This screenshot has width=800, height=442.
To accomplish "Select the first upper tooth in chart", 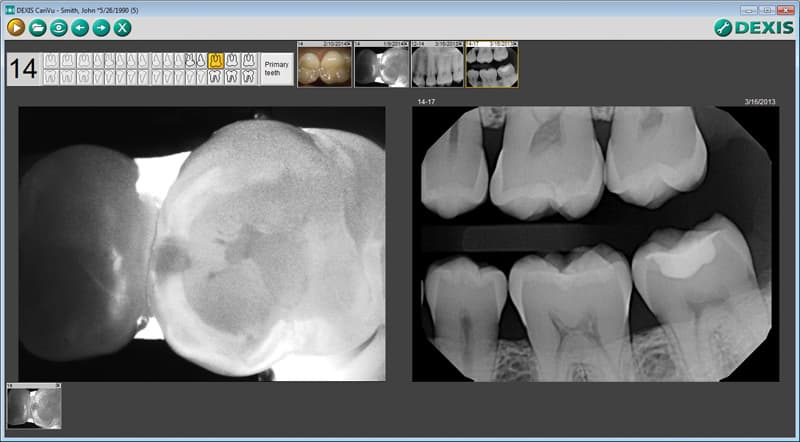I will tap(51, 61).
